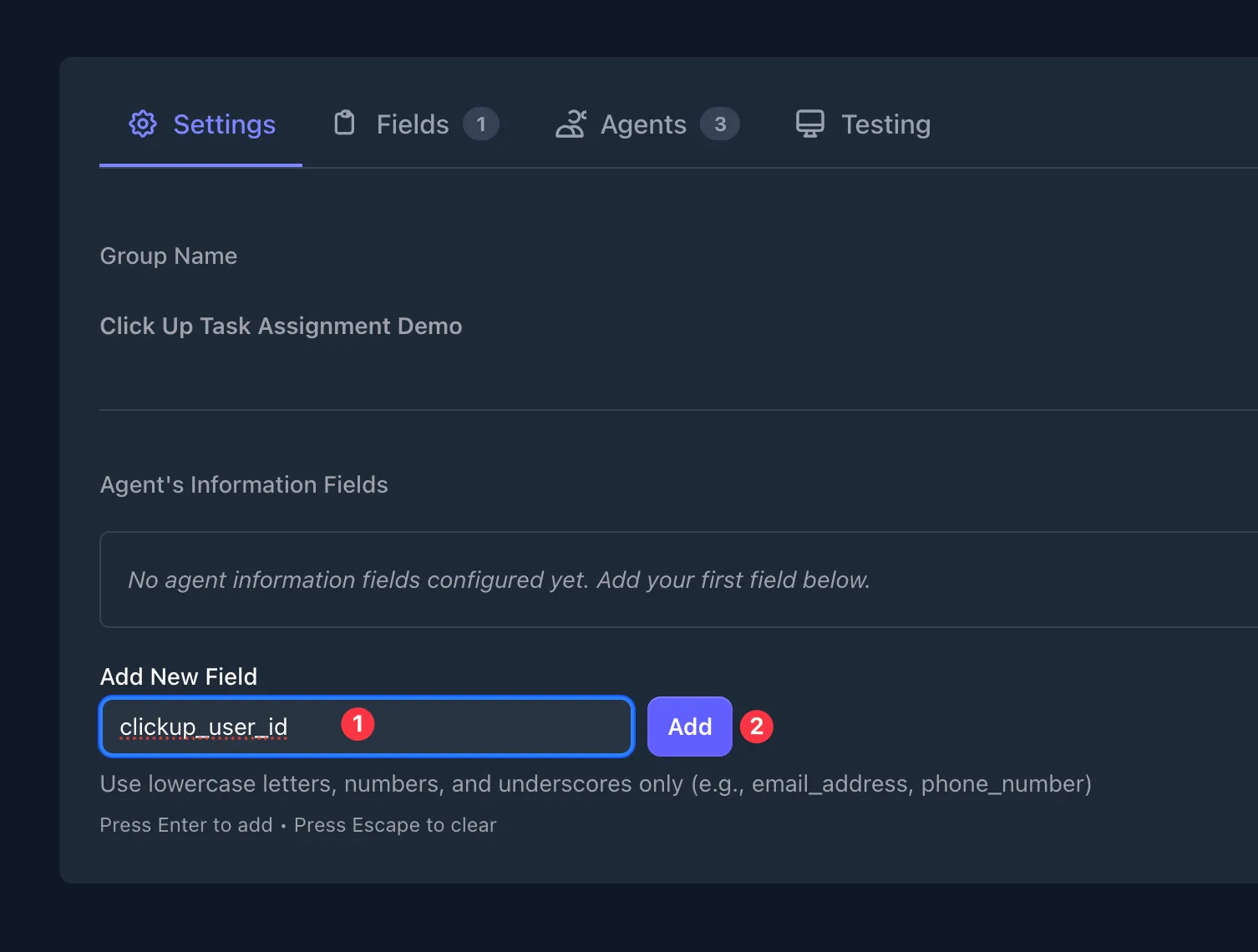Open the Testing tab
Screen dimensions: 1258x952
tap(885, 124)
